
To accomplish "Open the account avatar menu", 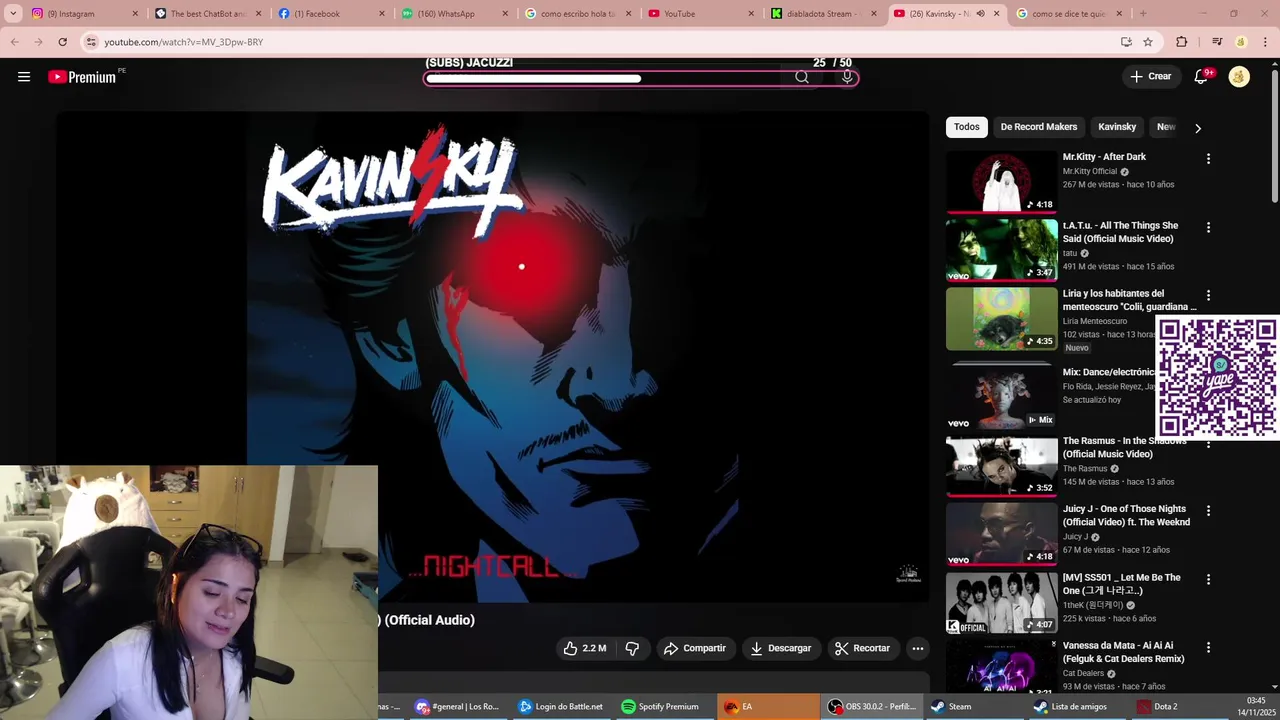I will pyautogui.click(x=1239, y=77).
